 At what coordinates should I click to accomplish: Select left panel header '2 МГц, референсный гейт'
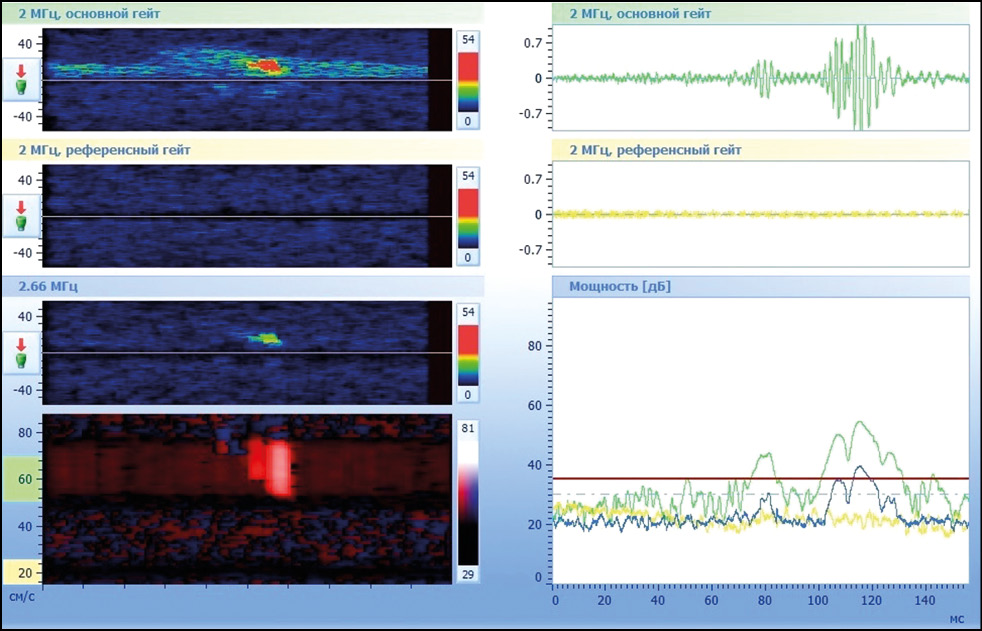click(x=111, y=150)
